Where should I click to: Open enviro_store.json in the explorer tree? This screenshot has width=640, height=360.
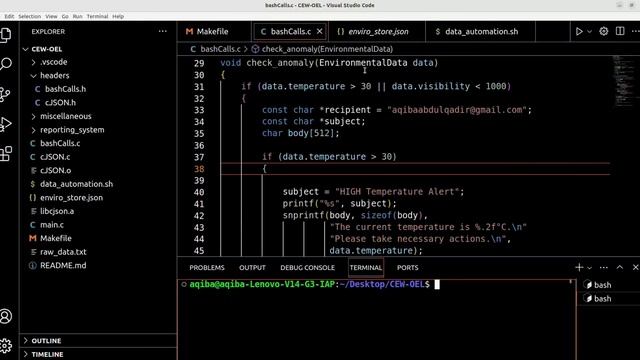(98, 198)
